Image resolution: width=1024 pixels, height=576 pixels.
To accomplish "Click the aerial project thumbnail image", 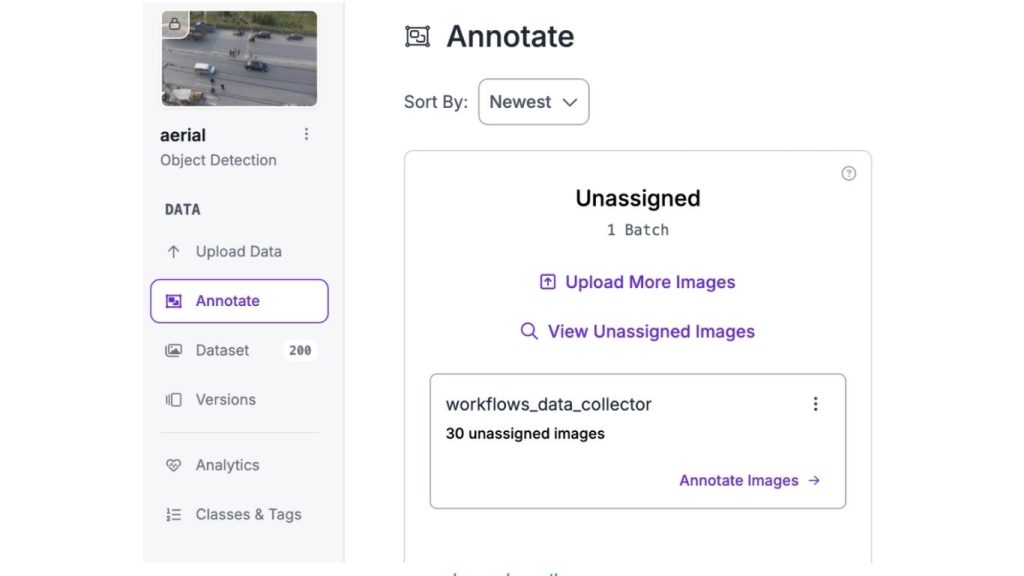I will coord(240,60).
